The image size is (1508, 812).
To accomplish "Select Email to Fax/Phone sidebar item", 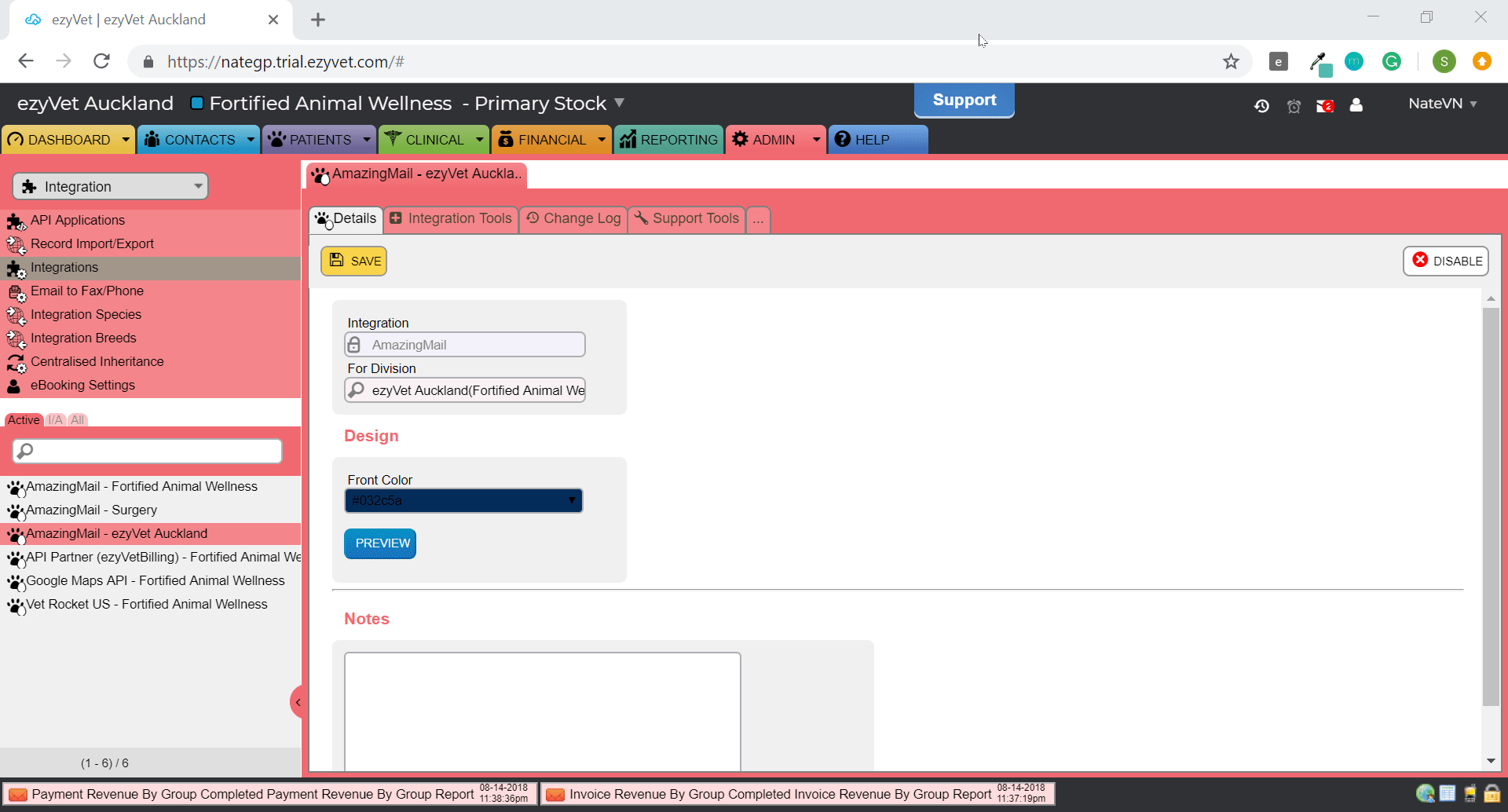I will pyautogui.click(x=86, y=291).
